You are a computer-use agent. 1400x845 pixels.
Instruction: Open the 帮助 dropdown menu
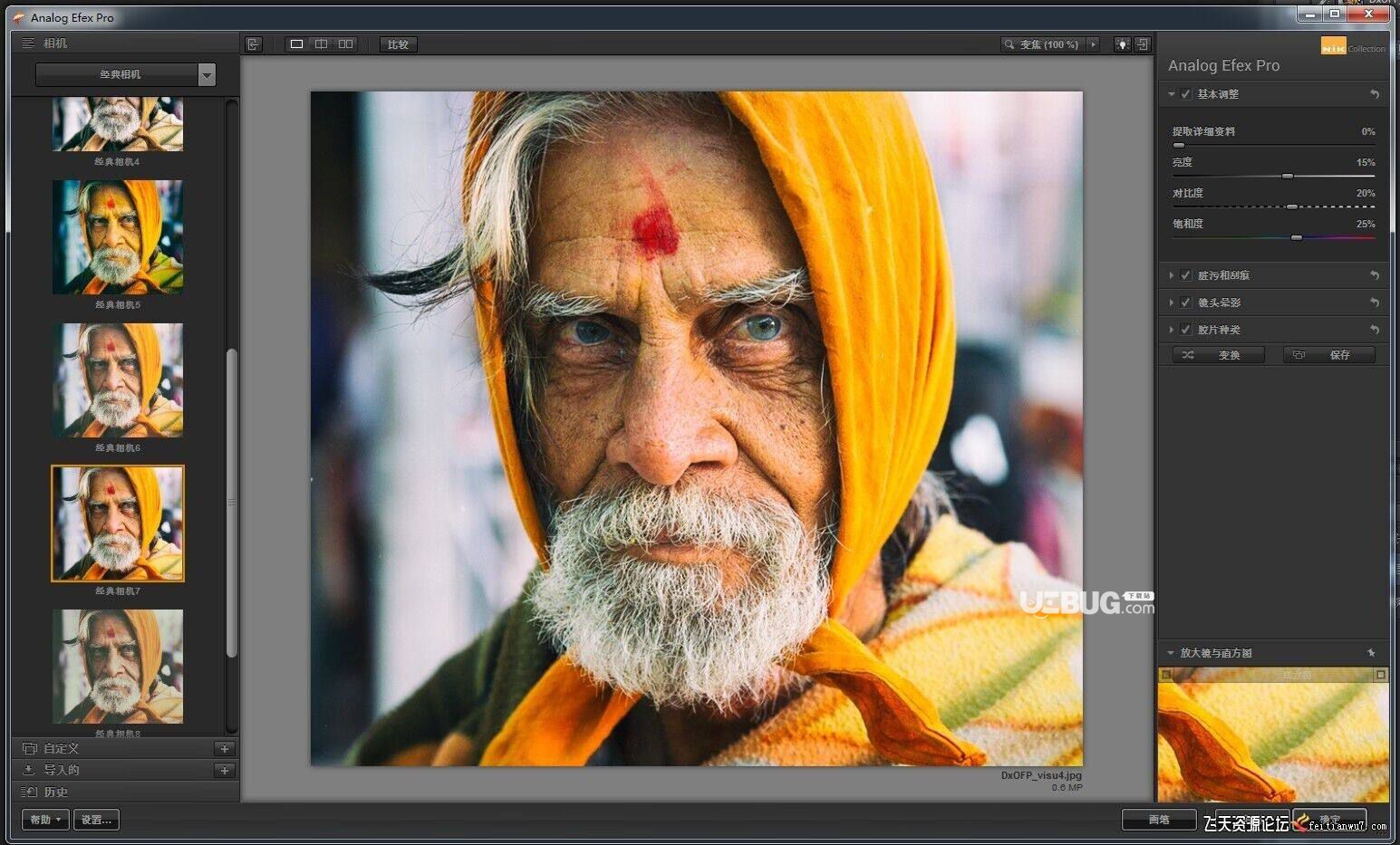click(45, 820)
